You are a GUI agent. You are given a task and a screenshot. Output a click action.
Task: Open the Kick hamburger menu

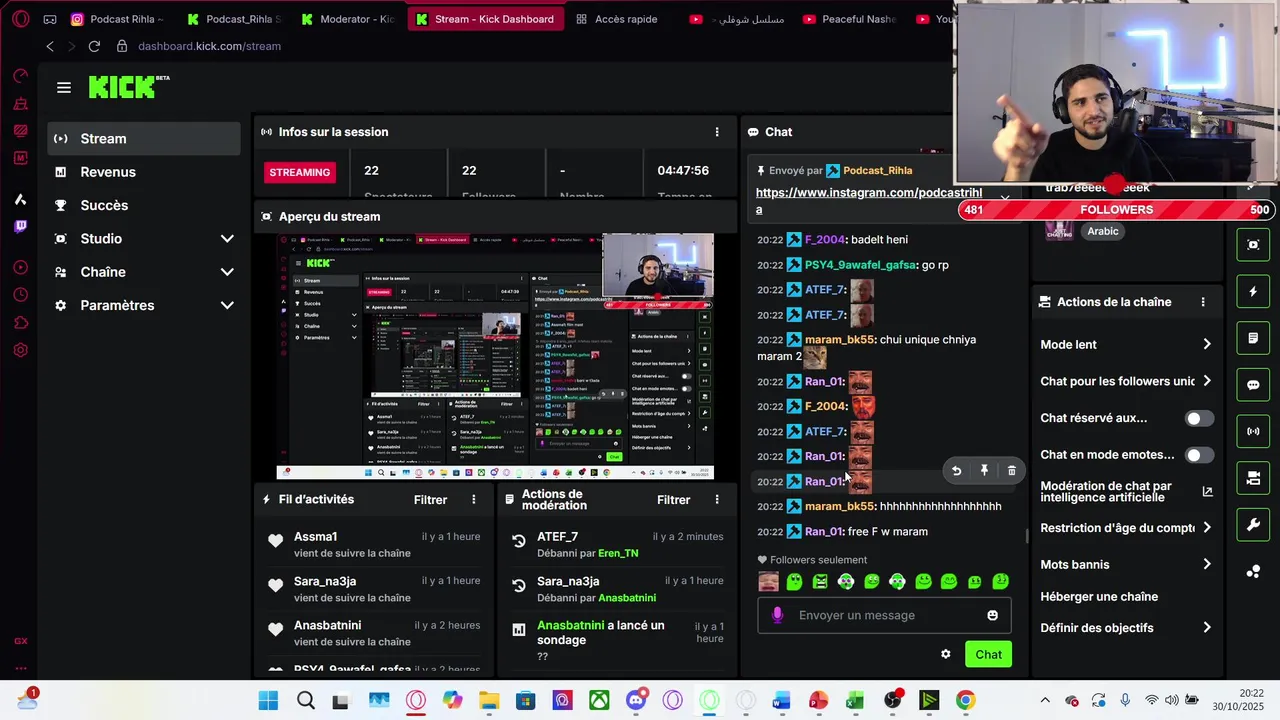64,88
